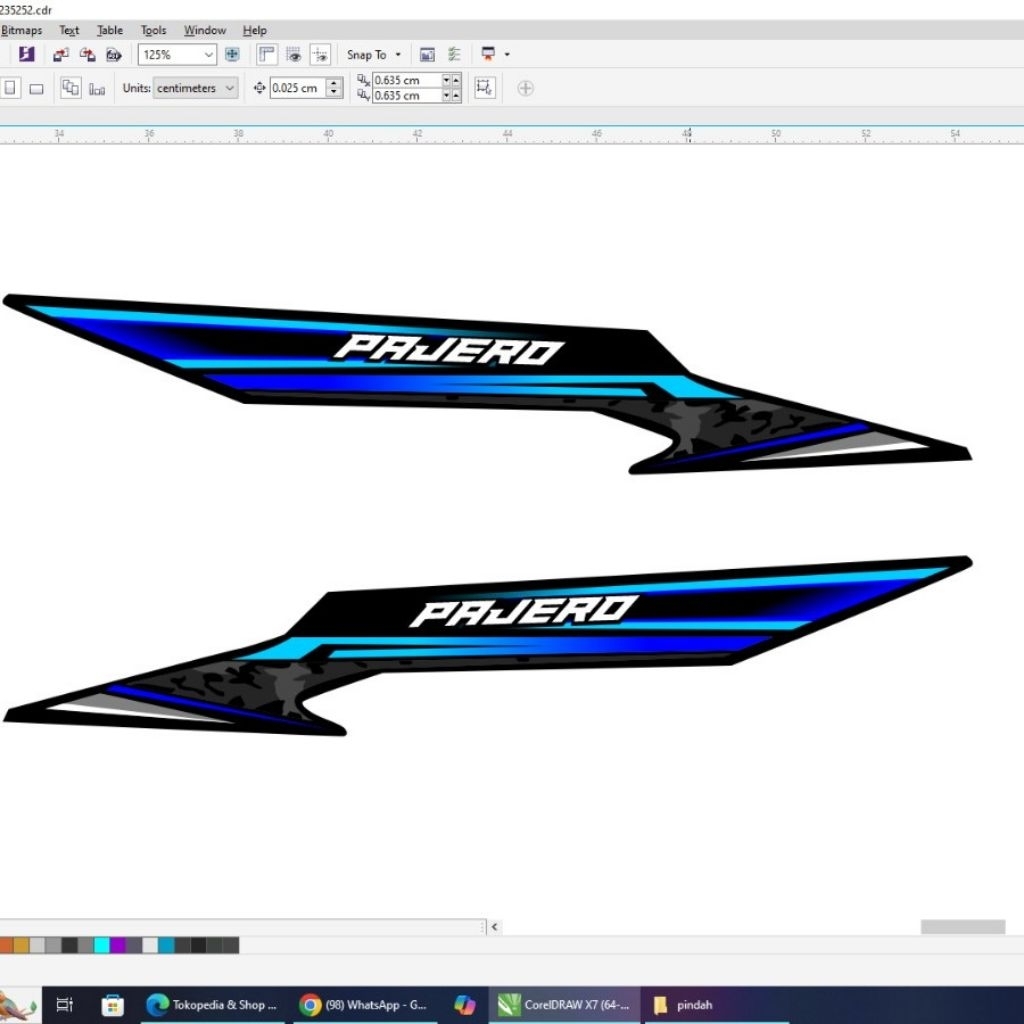Open the Options checklist icon

pyautogui.click(x=455, y=55)
